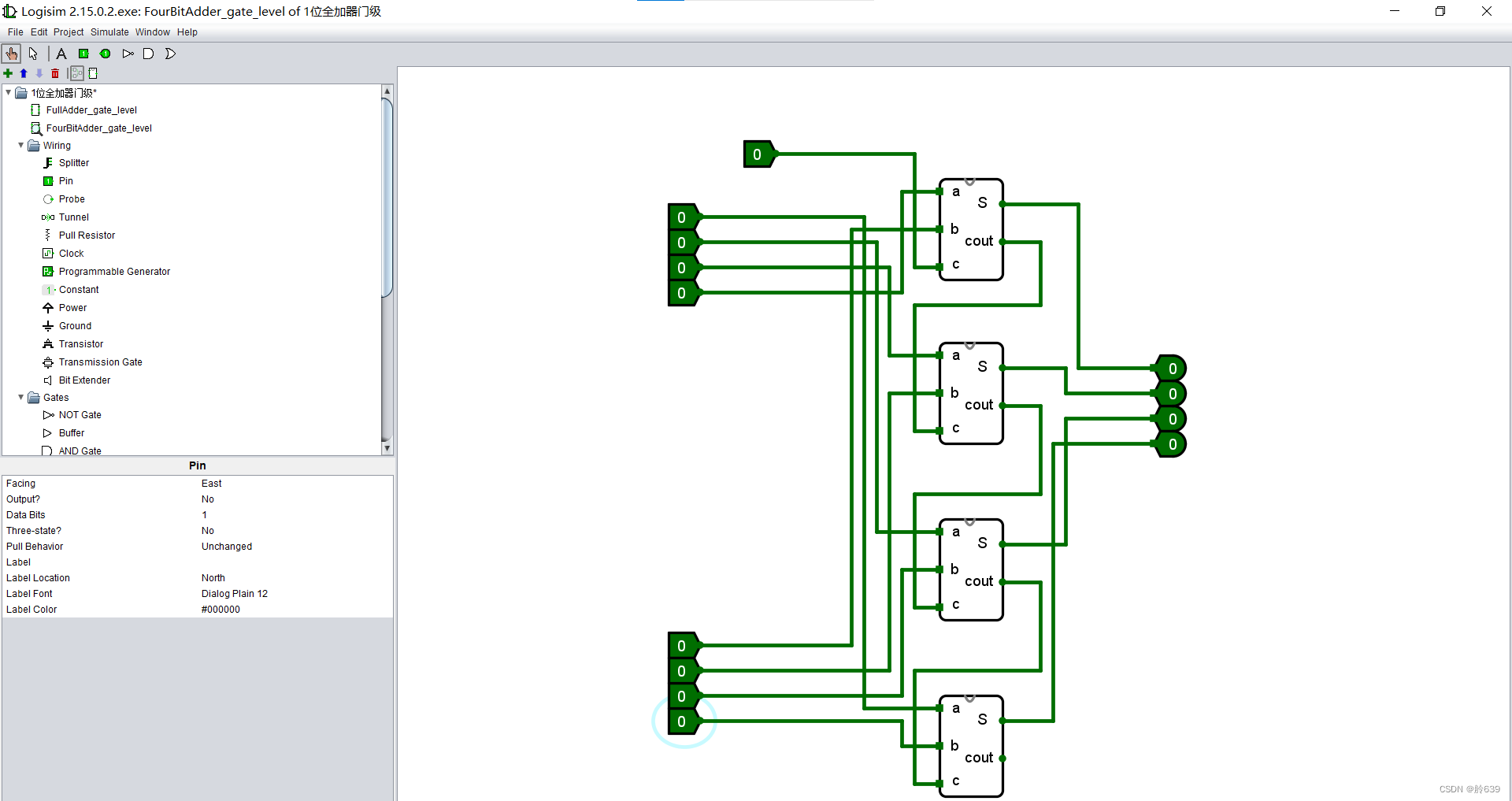Collapse the project root folder
Viewport: 1512px width, 801px height.
click(x=9, y=92)
